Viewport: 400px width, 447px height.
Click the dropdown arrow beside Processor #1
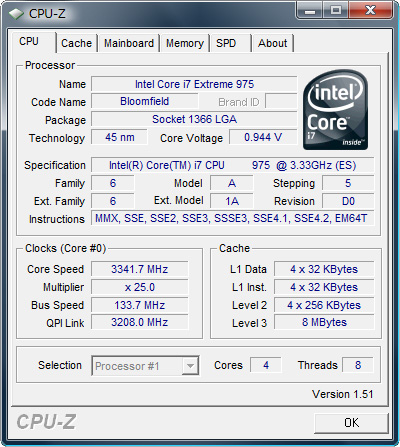tap(190, 366)
